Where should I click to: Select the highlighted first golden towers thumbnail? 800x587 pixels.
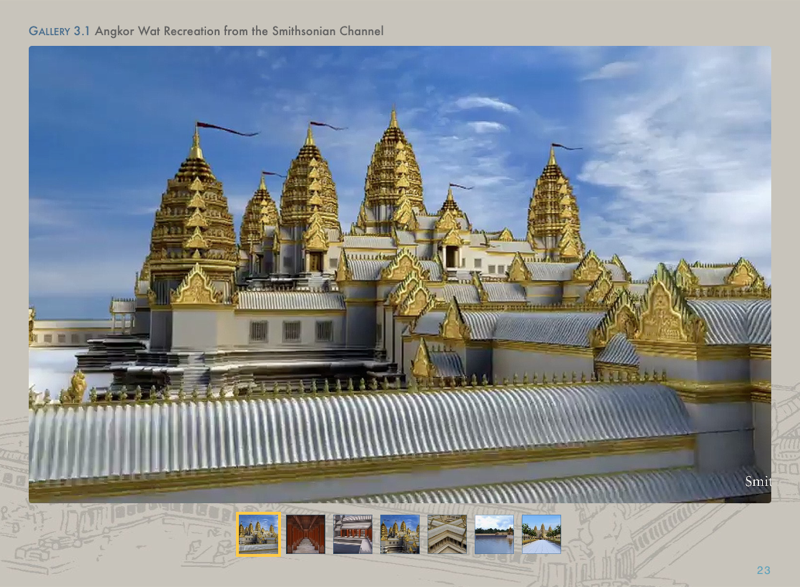pos(258,534)
